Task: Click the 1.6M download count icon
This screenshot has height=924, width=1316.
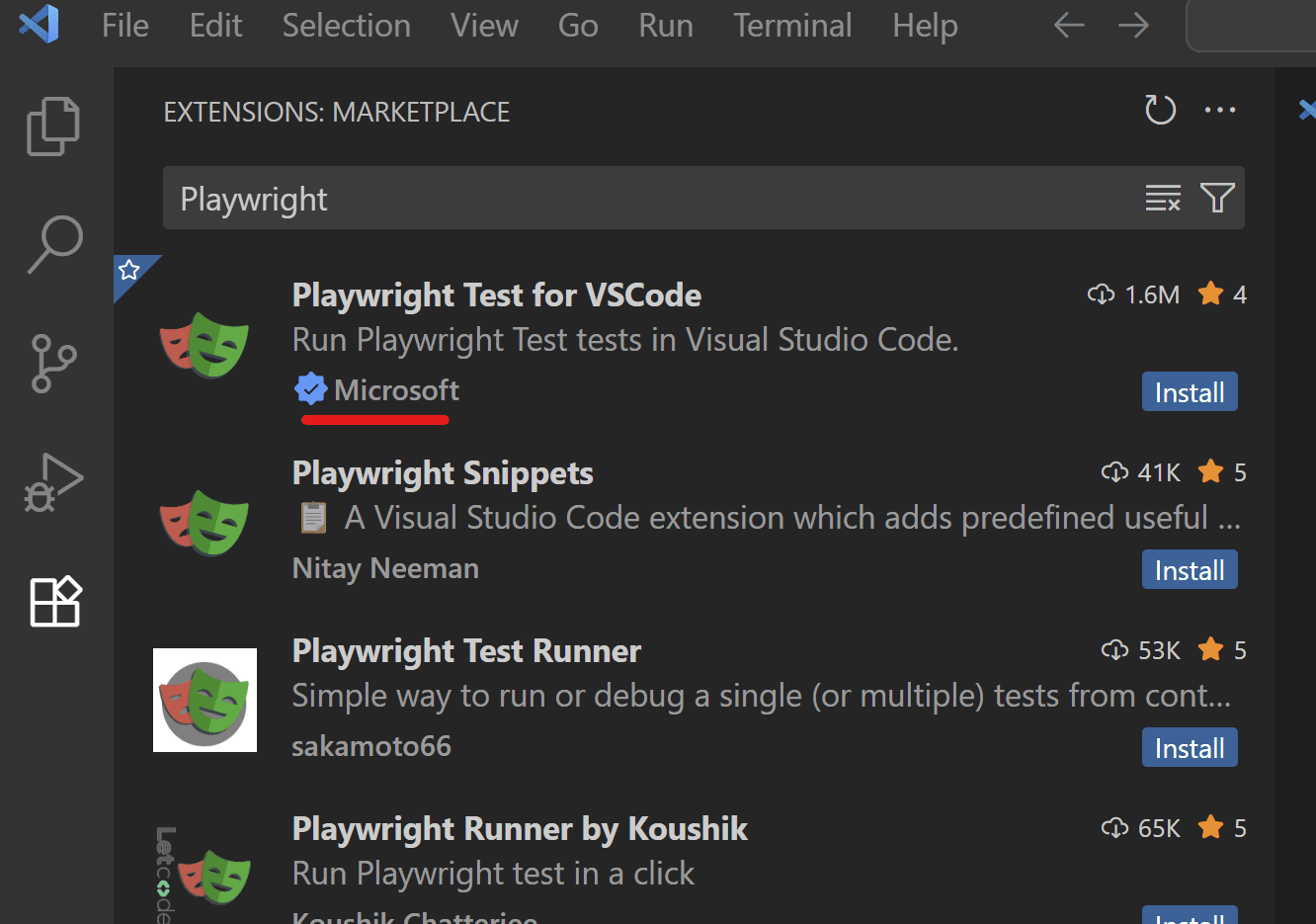Action: (x=1101, y=294)
